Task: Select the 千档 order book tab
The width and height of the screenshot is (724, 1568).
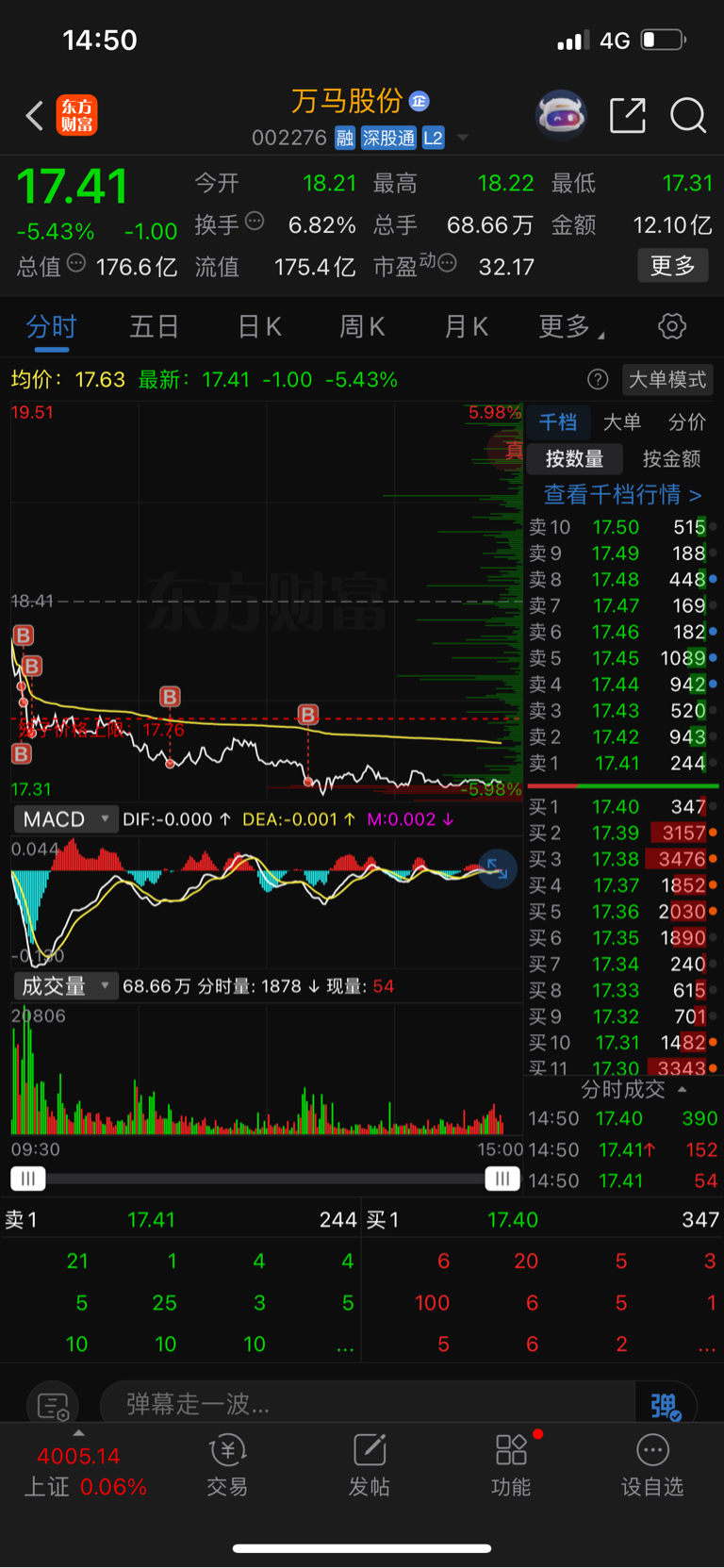Action: pyautogui.click(x=558, y=422)
